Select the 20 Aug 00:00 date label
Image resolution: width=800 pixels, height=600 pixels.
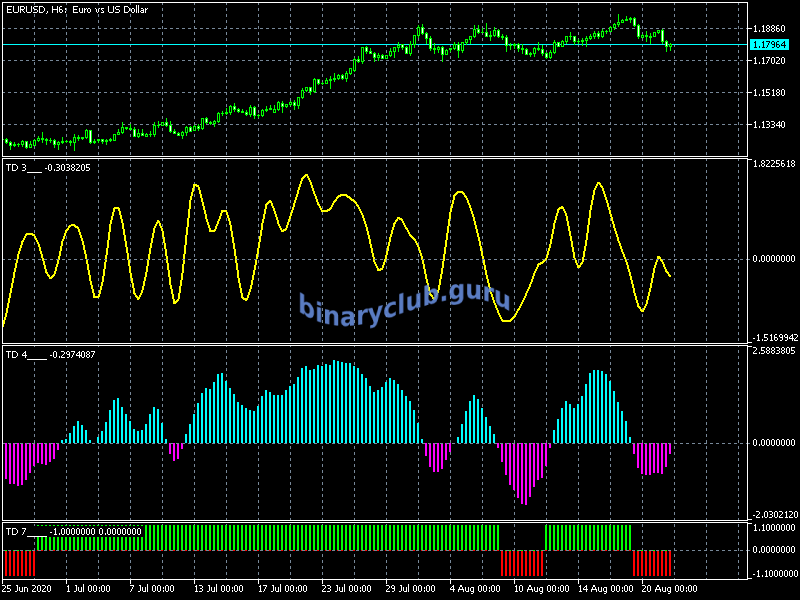point(671,589)
